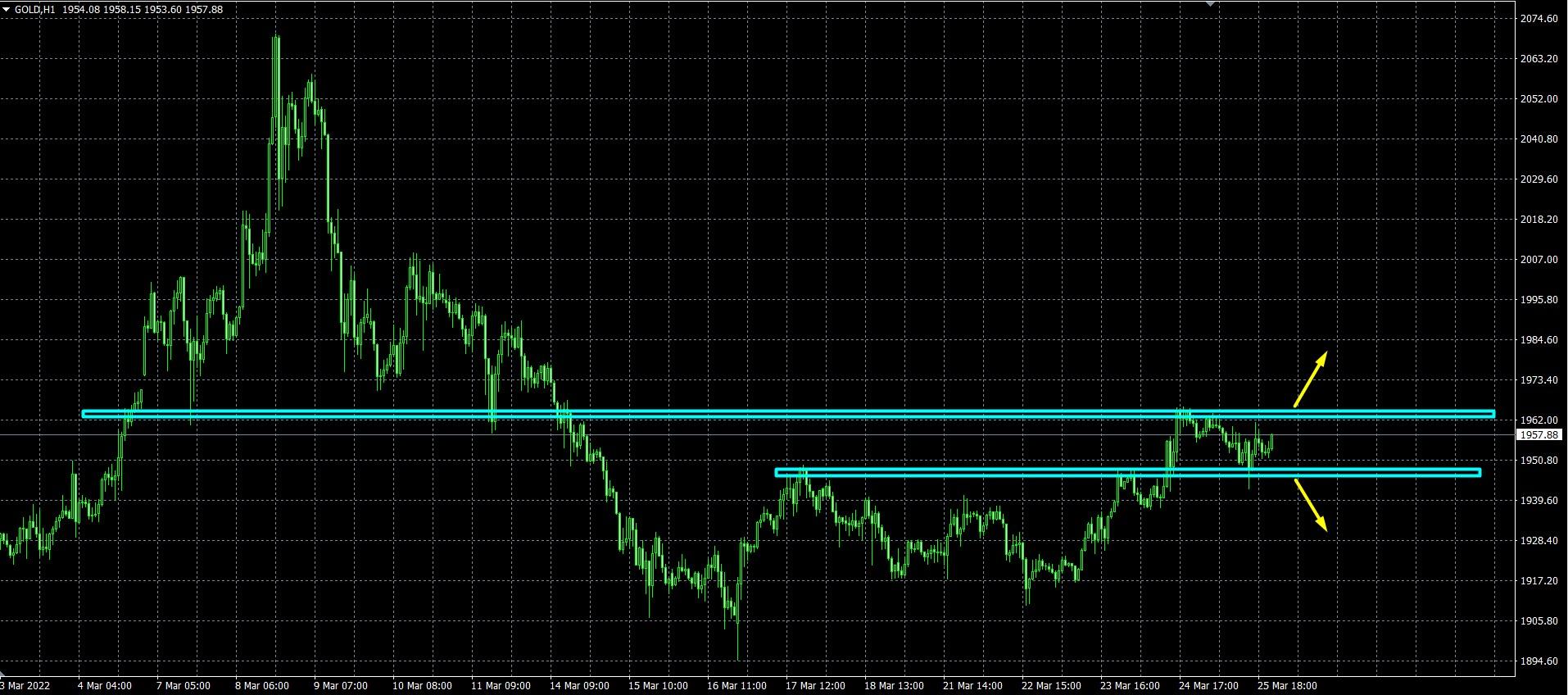Screen dimensions: 1568x695
Task: Click the 8 Mar 06:00 time label
Action: point(261,685)
